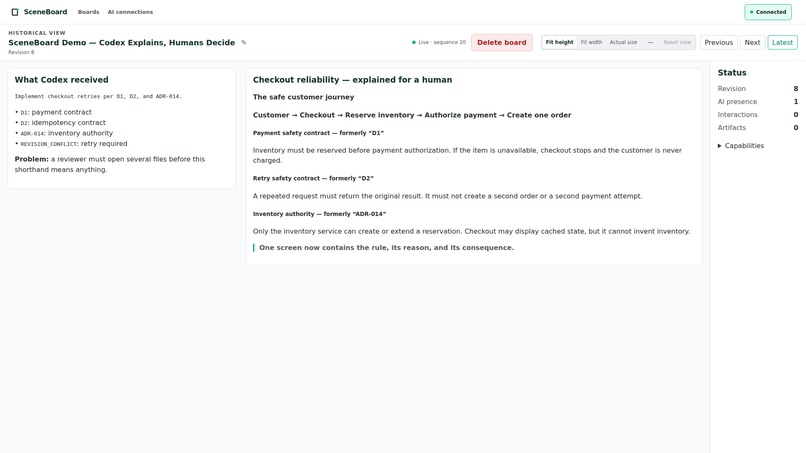Viewport: 806px width, 453px height.
Task: Click the Inventory must be reserved paragraph
Action: click(467, 155)
